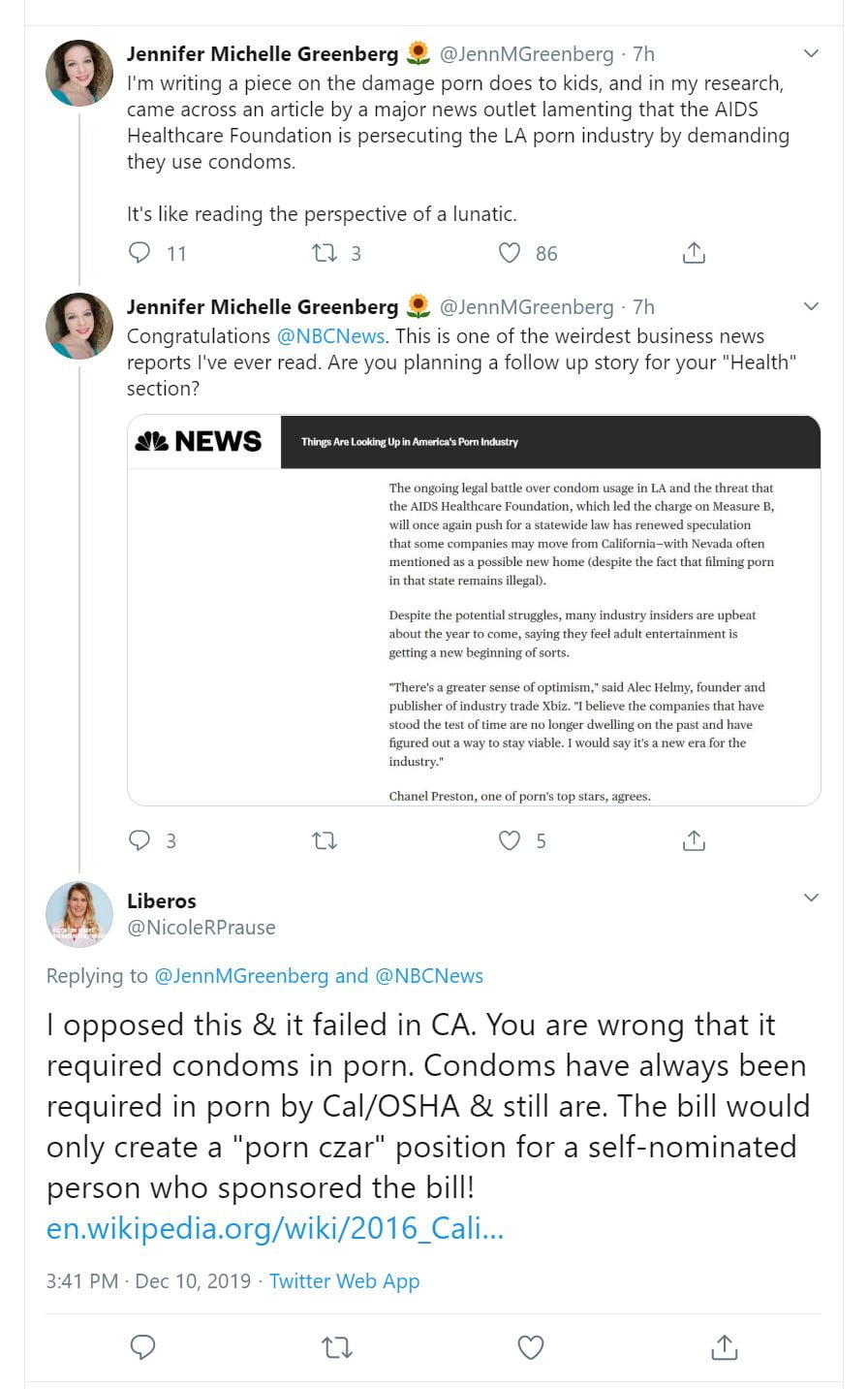Share the Liberos reply tweet

[725, 1346]
